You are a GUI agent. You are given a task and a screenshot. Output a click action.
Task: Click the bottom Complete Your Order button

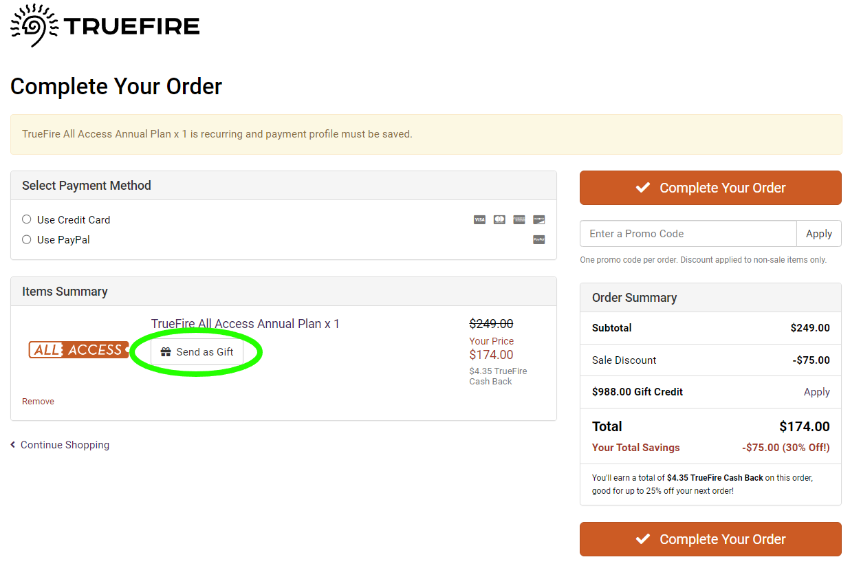coord(711,539)
